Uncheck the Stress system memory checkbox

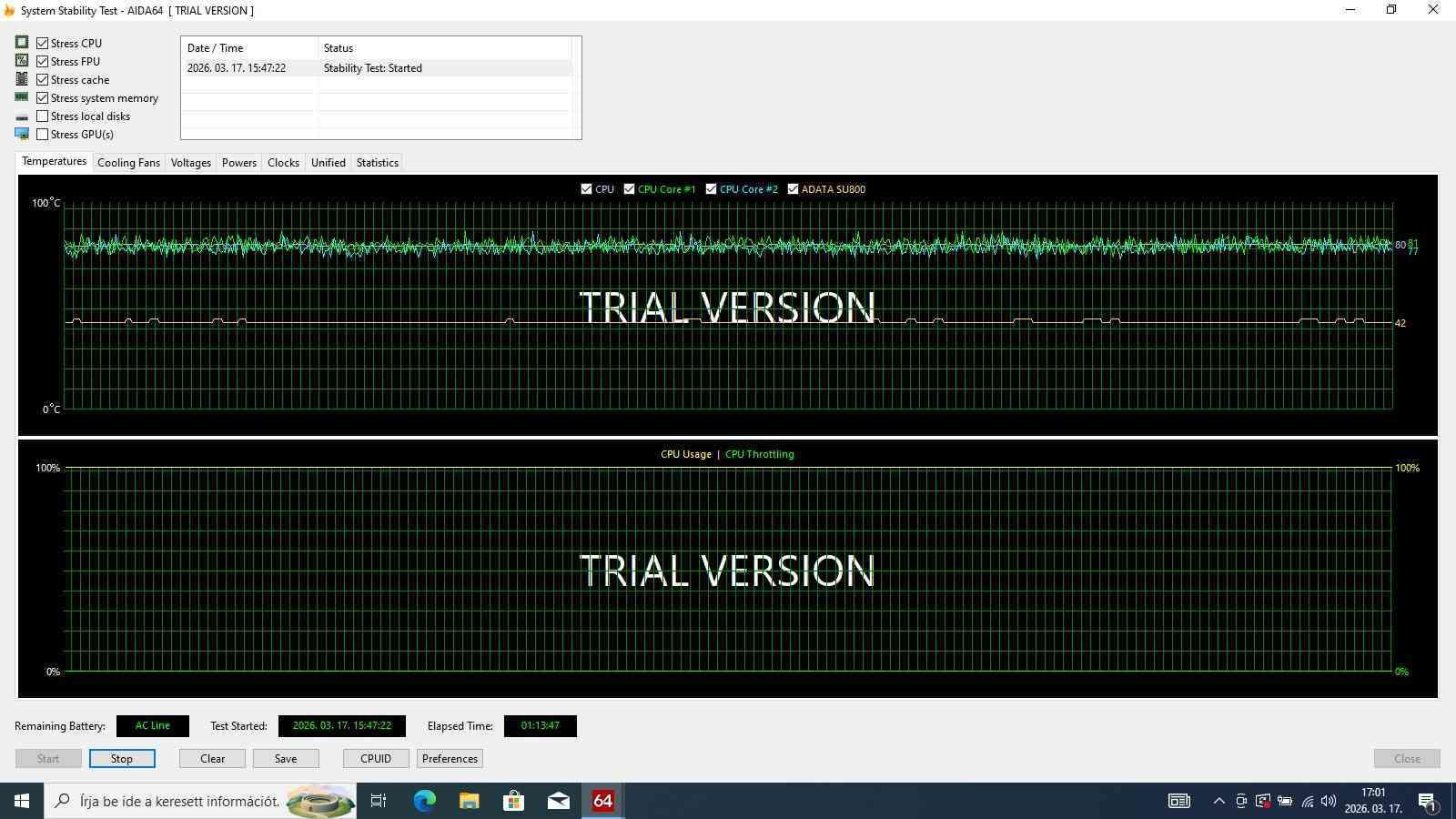43,97
